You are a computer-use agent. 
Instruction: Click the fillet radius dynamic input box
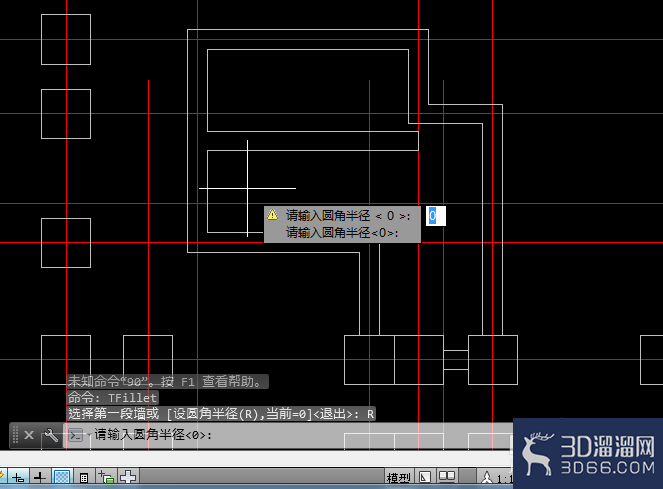tap(436, 216)
